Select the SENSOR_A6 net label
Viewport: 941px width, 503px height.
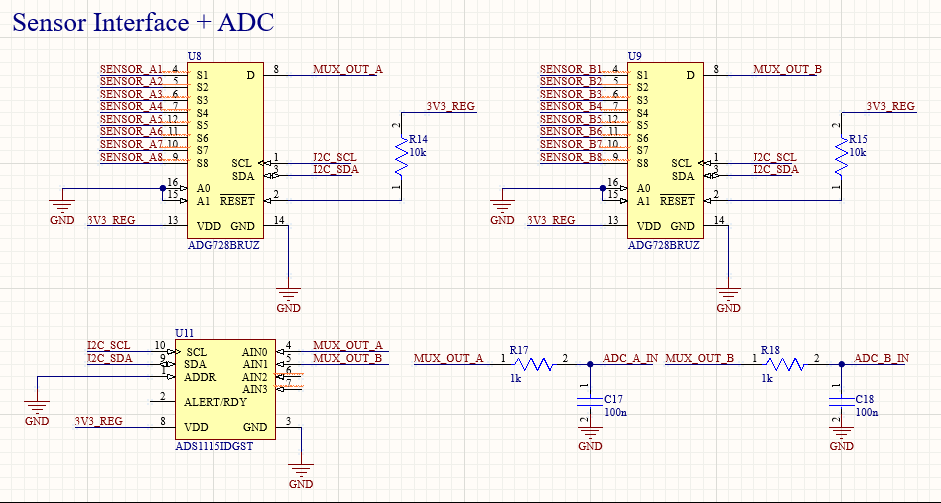(x=131, y=131)
